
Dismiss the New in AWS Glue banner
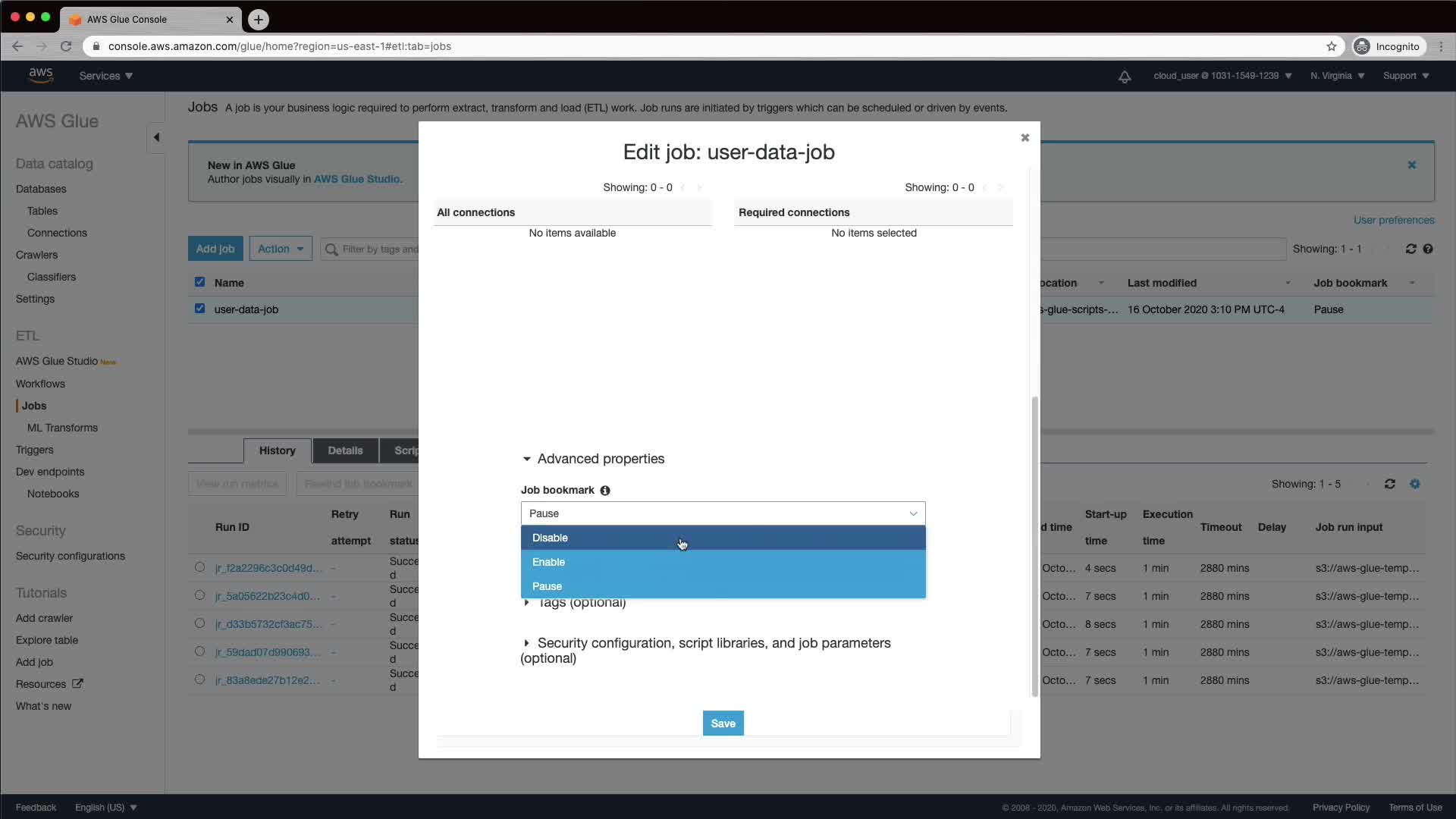[x=1411, y=165]
